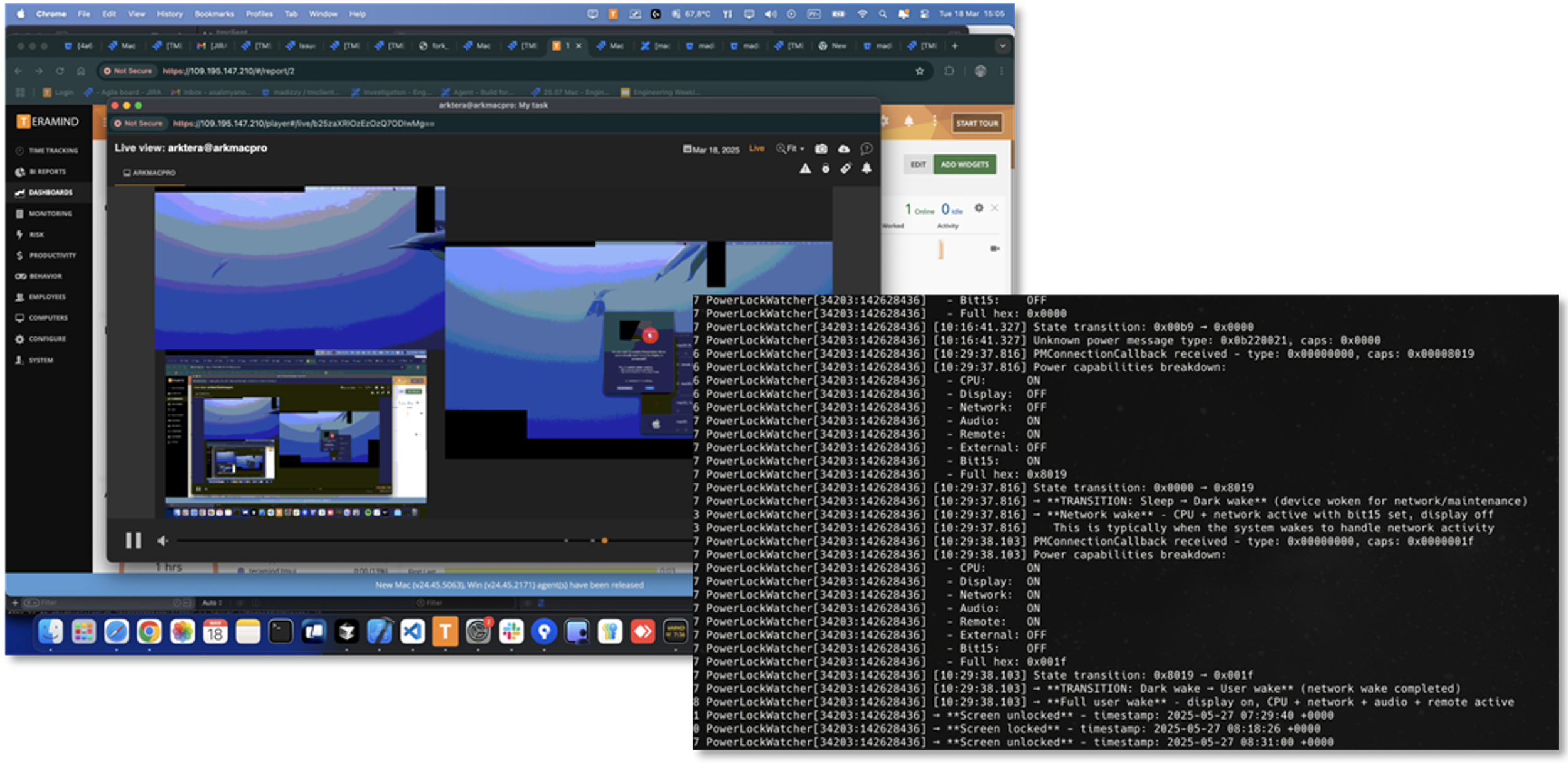
Task: Open Risk section in sidebar
Action: click(x=30, y=234)
